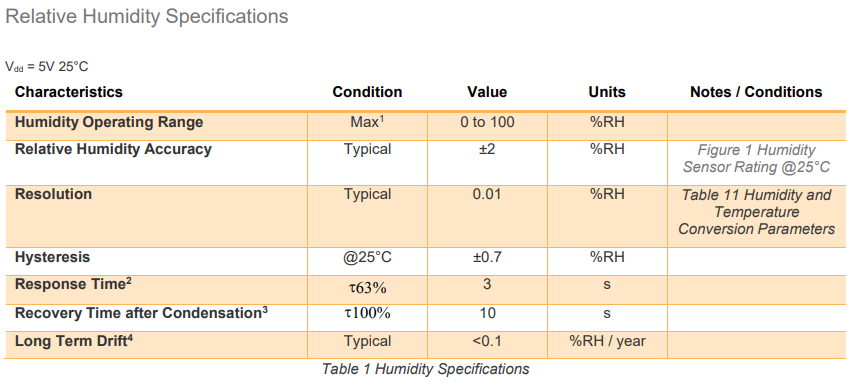This screenshot has height=386, width=855.
Task: Click Recovery Time after Condensation label
Action: (x=141, y=313)
